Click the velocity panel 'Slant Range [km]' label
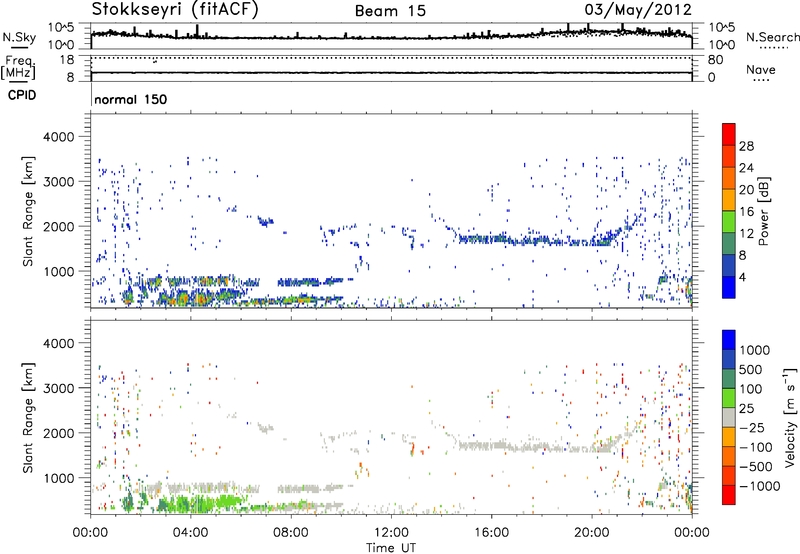The height and width of the screenshot is (554, 800). click(x=28, y=418)
